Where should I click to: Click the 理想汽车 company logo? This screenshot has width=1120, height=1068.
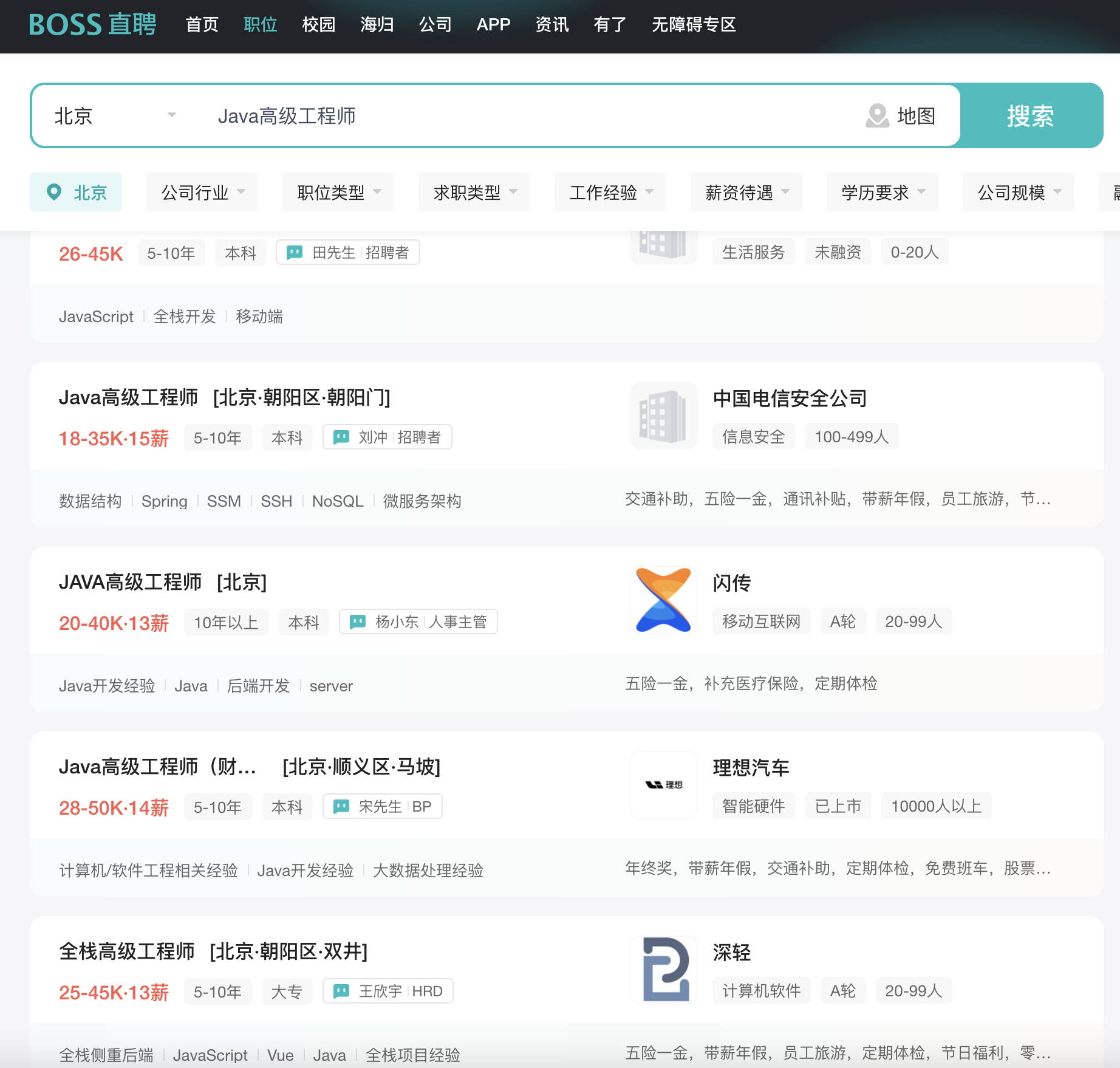pyautogui.click(x=663, y=785)
